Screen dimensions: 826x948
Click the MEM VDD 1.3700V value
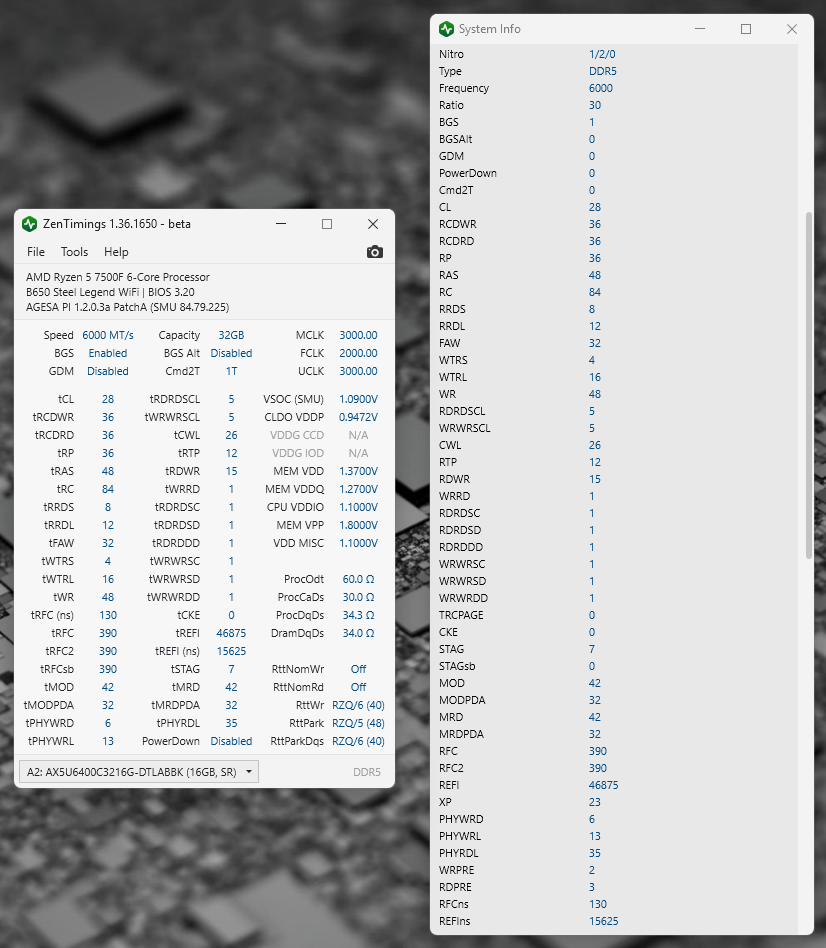(358, 471)
